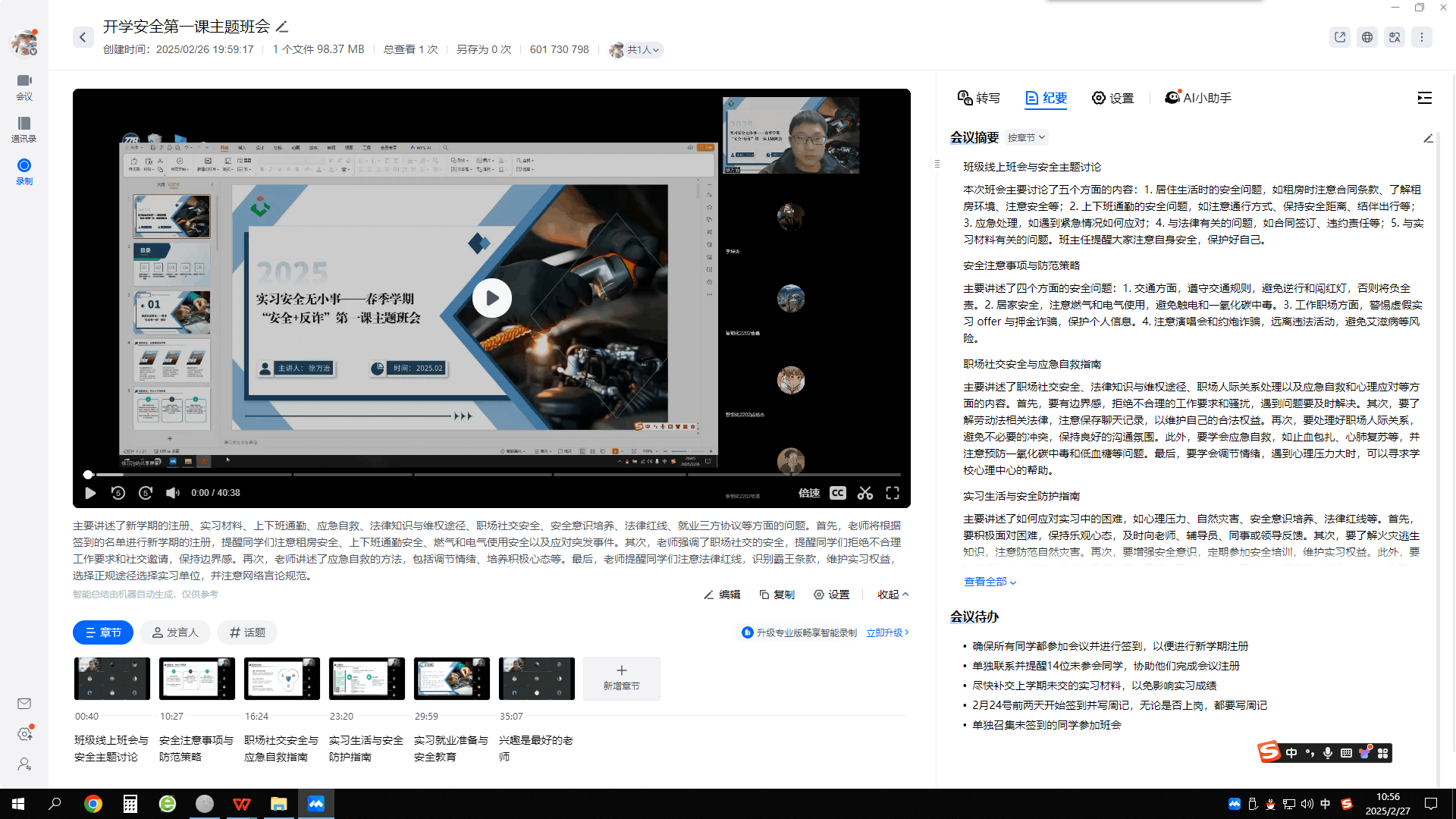Screen dimensions: 1456x819
Task: Open the chapter thumbnail at 16:24
Action: (281, 679)
